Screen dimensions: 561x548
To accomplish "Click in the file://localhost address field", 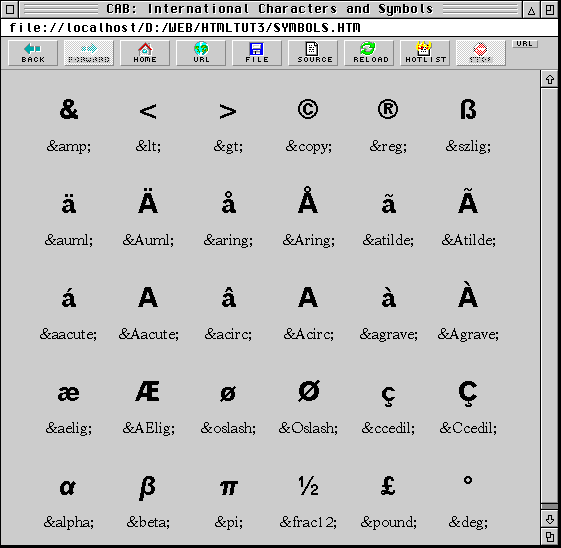I will click(x=279, y=28).
